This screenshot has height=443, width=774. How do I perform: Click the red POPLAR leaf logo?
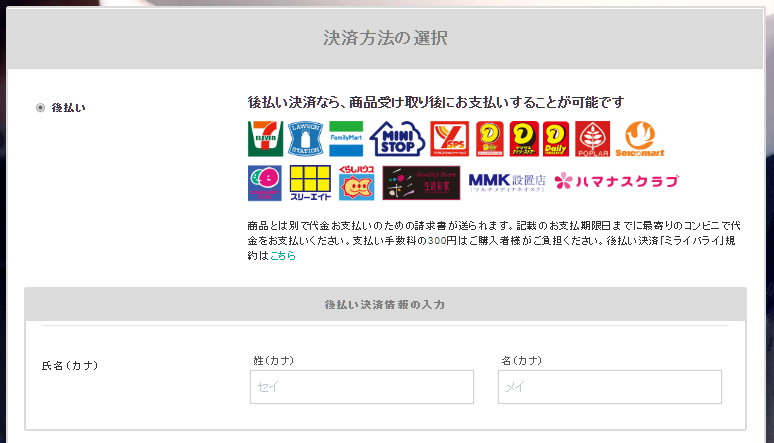(x=592, y=139)
